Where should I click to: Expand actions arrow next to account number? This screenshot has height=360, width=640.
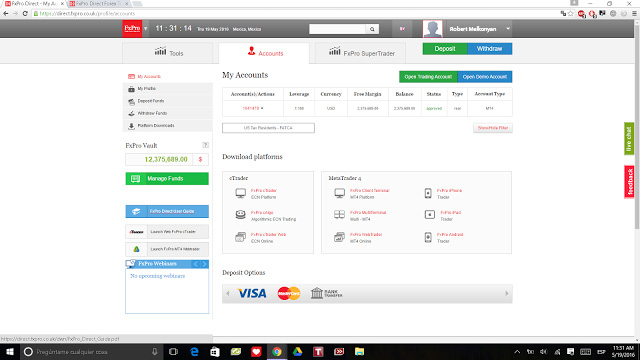[262, 109]
